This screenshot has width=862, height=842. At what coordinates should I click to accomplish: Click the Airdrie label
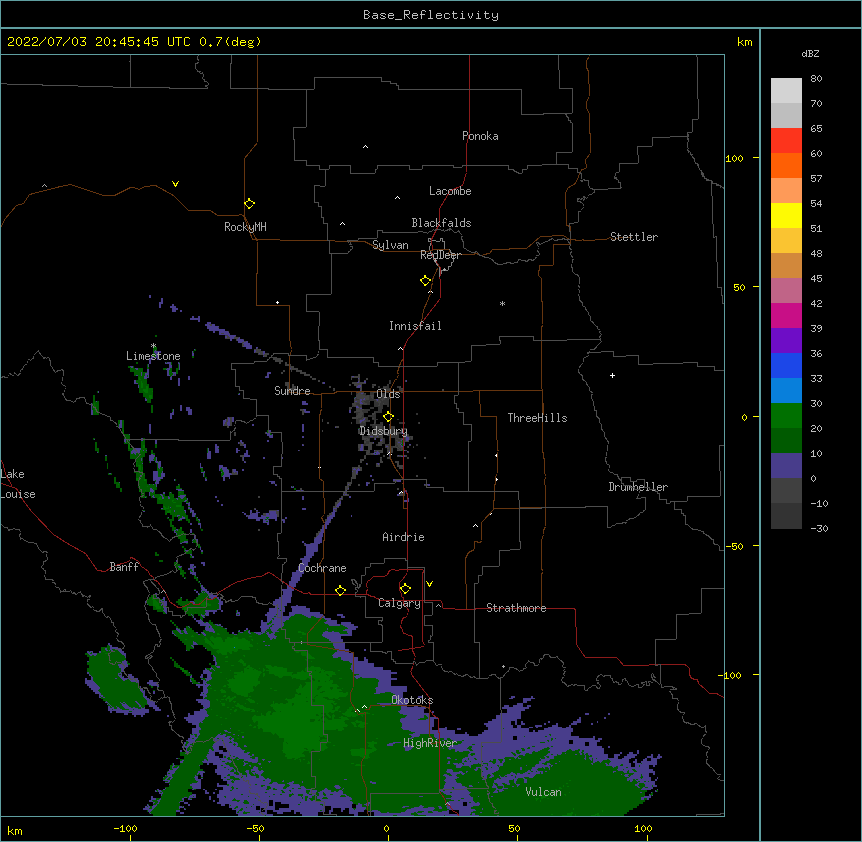[404, 537]
